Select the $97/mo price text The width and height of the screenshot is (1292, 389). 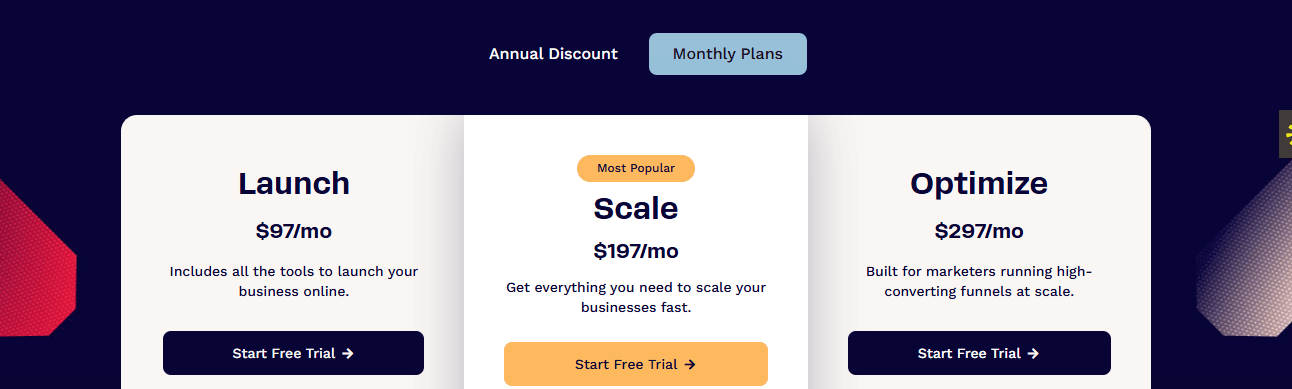tap(294, 231)
